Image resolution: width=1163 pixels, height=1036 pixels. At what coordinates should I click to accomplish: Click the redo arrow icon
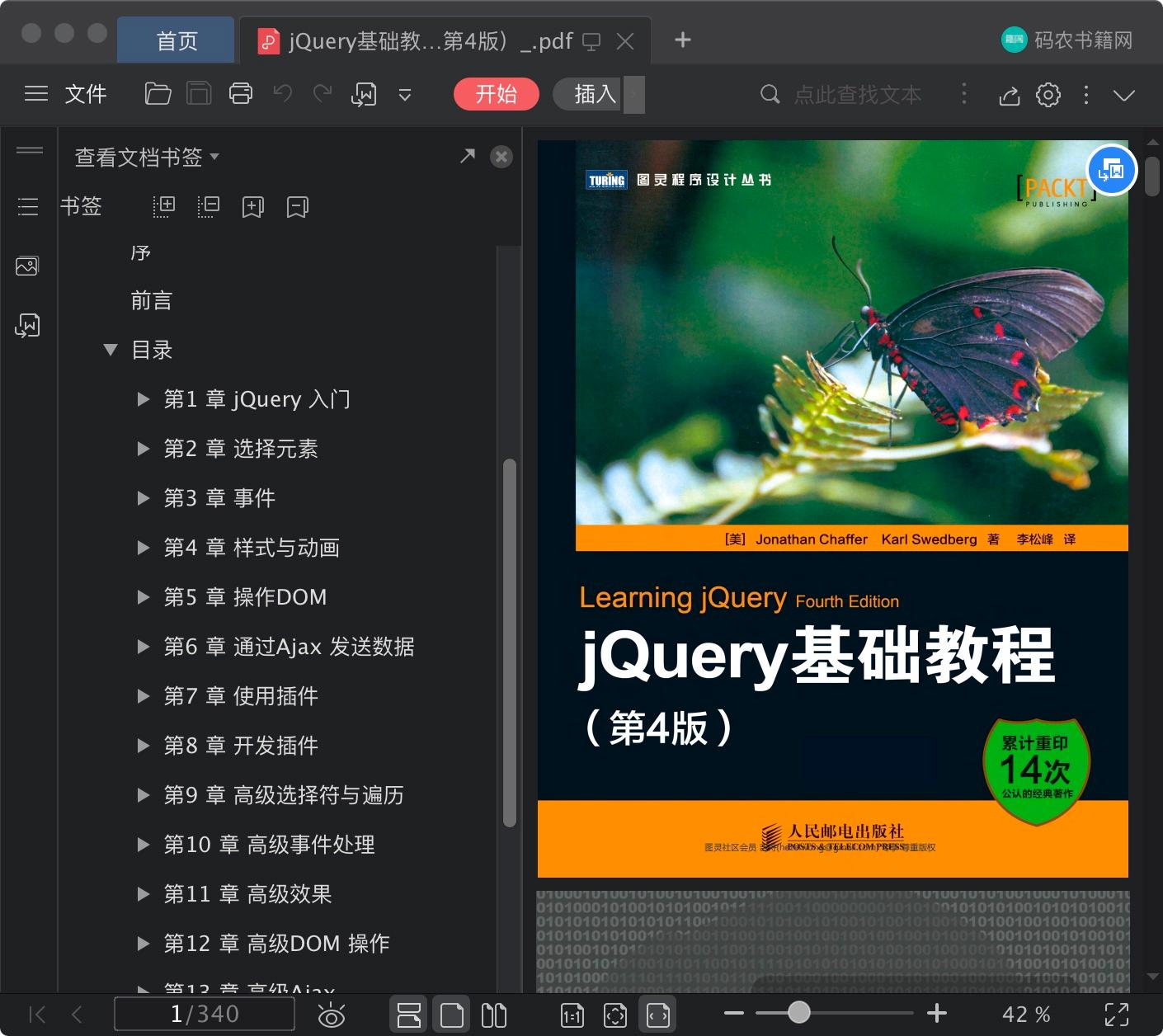pyautogui.click(x=323, y=94)
